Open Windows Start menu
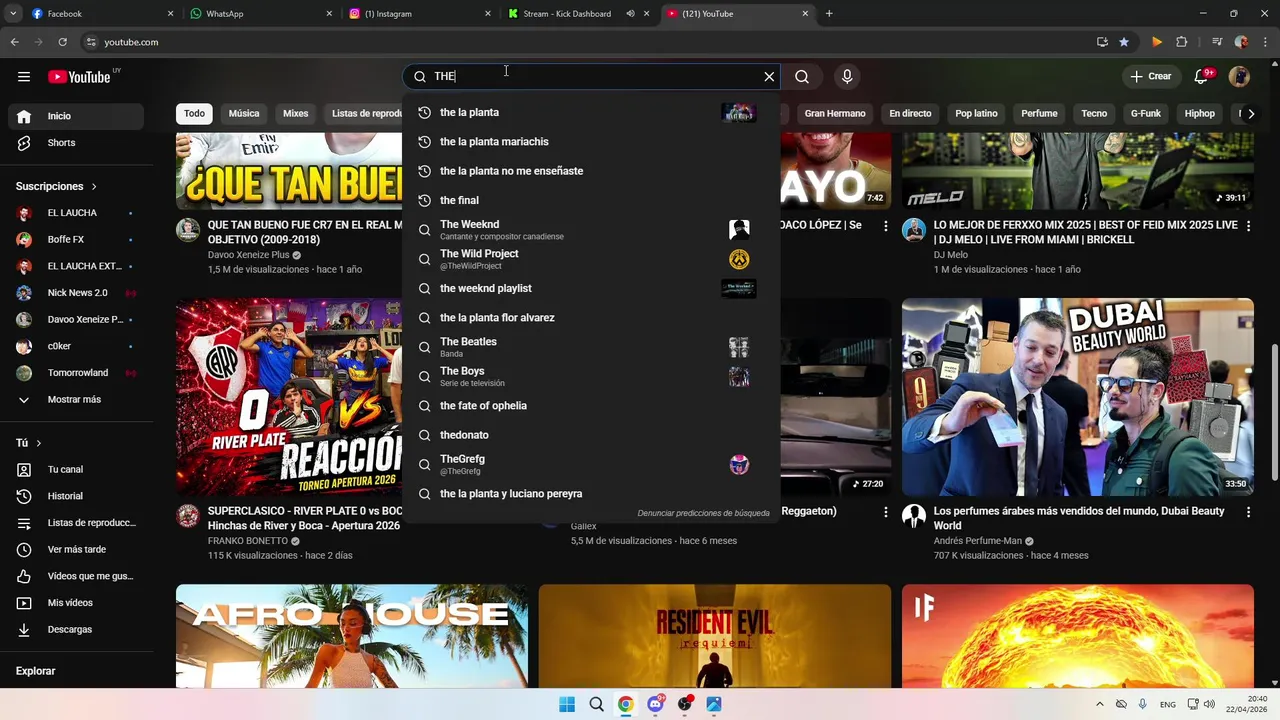 tap(567, 704)
